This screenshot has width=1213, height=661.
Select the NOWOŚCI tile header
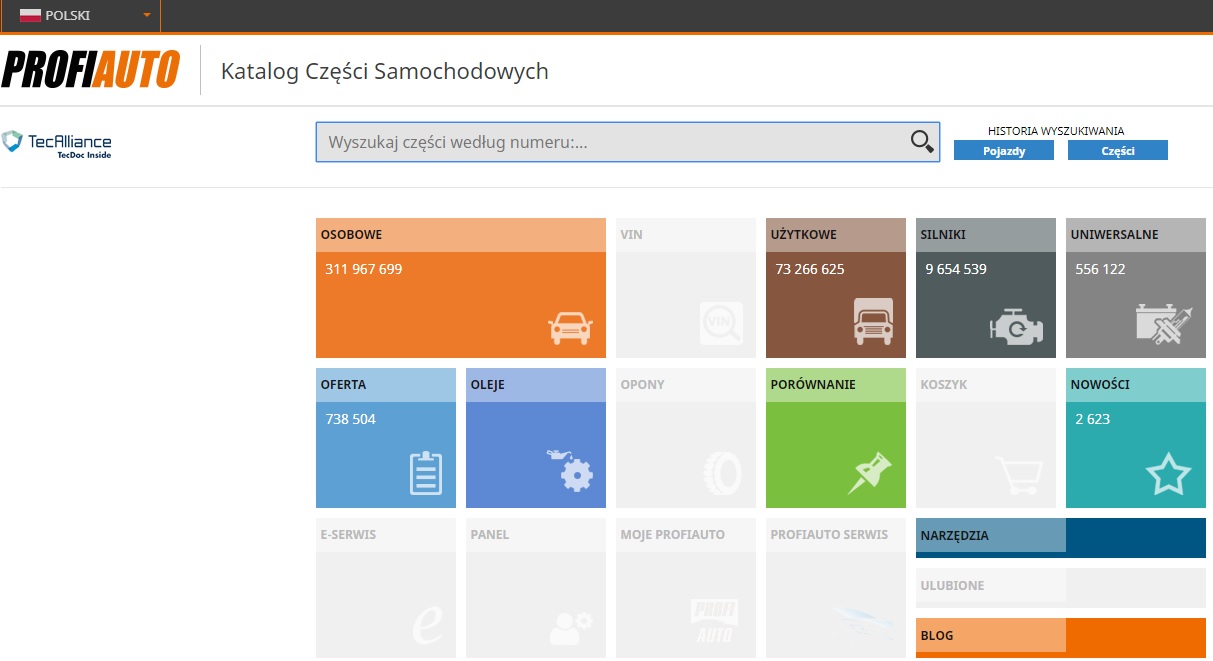pyautogui.click(x=1136, y=385)
